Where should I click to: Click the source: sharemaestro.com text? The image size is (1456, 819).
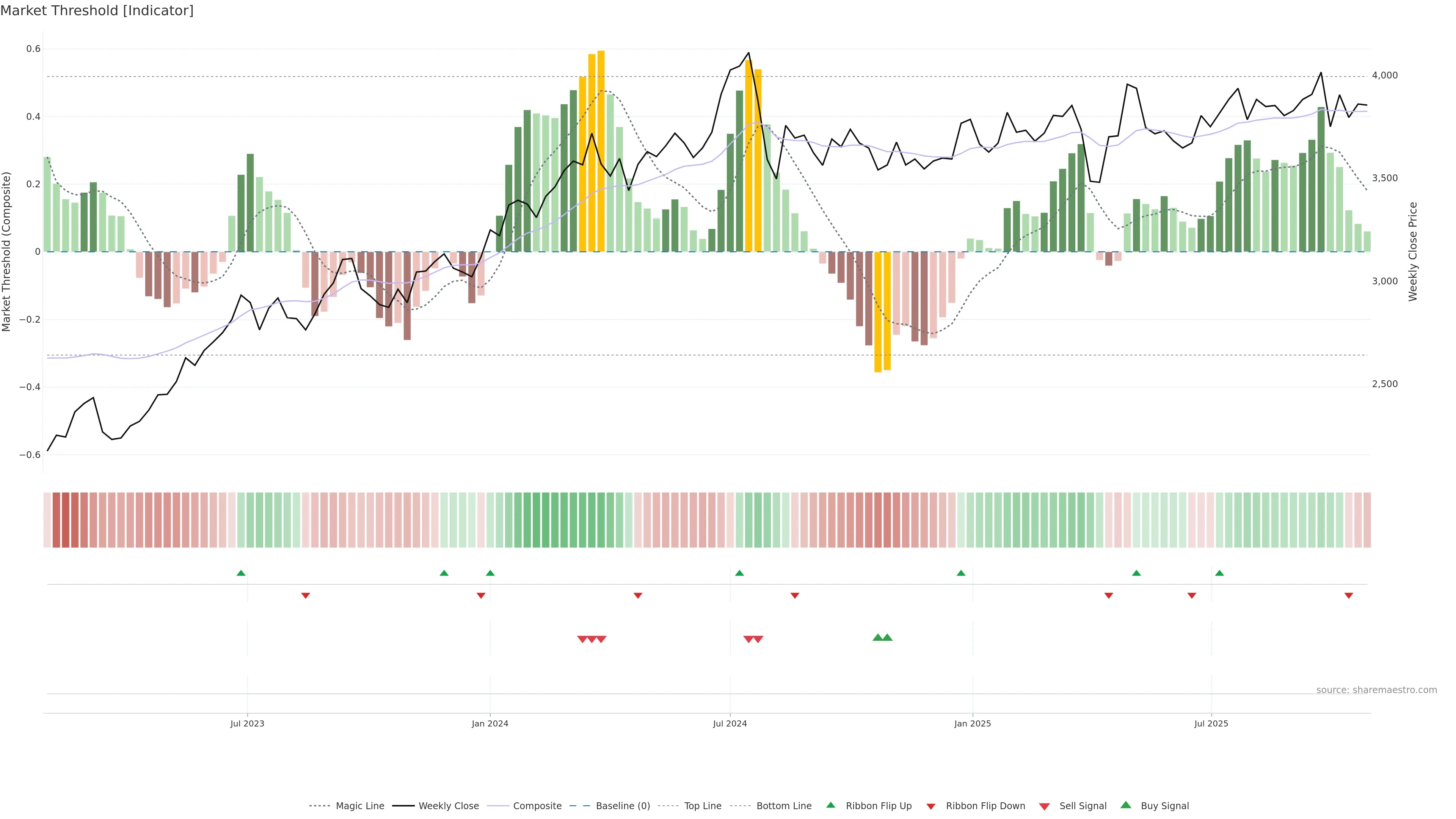[1376, 690]
